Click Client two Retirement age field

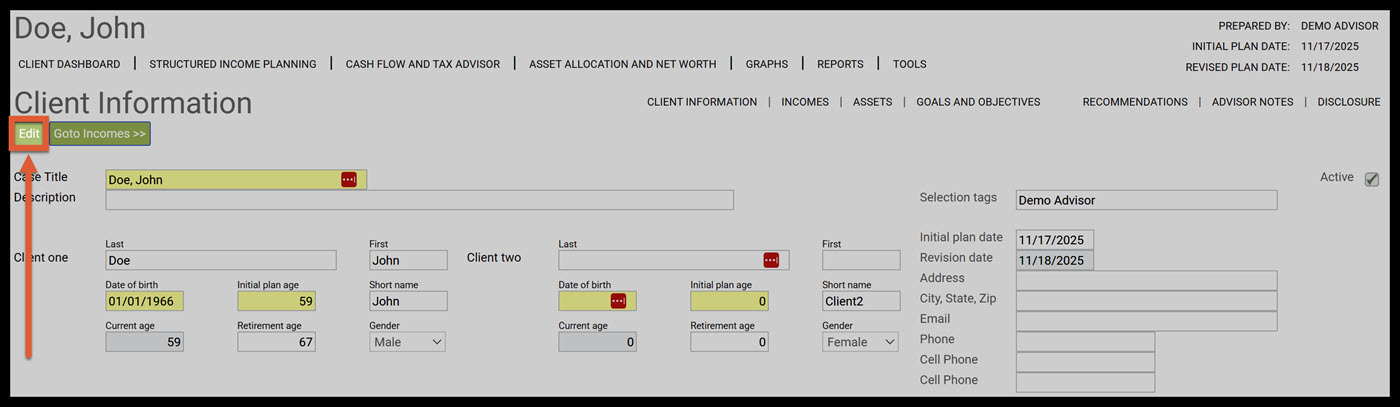tap(729, 342)
